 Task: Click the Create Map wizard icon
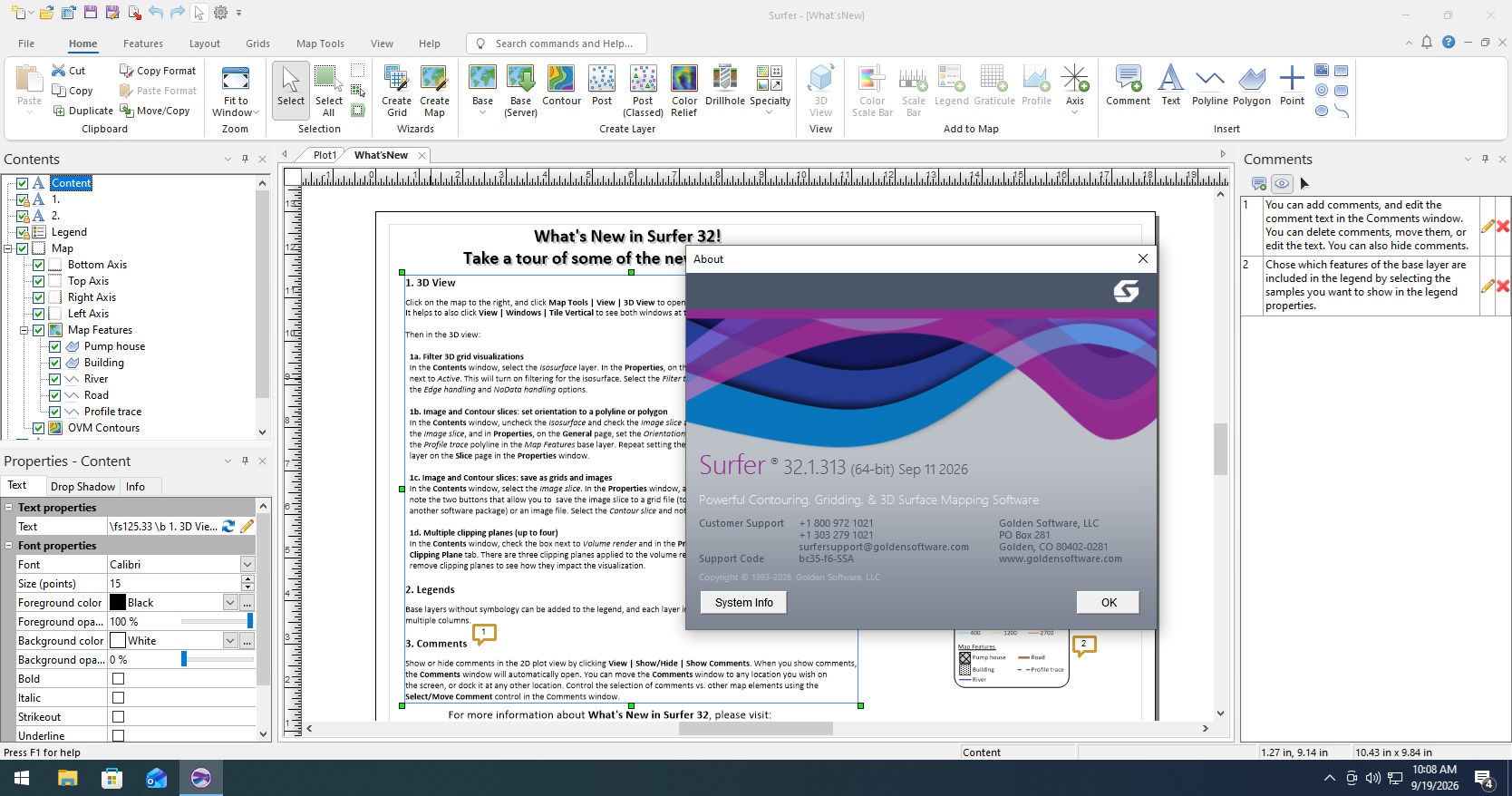click(434, 91)
